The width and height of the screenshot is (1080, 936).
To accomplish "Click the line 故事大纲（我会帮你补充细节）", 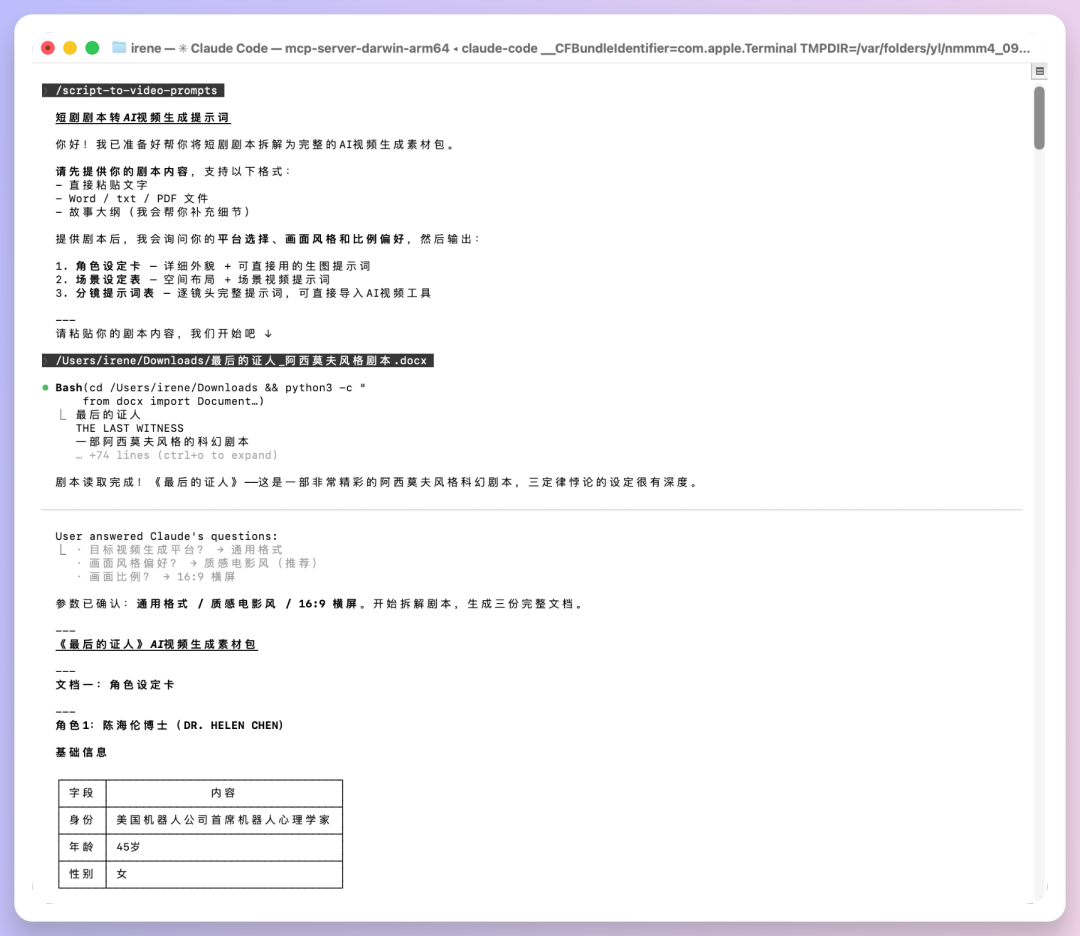I will (x=153, y=212).
